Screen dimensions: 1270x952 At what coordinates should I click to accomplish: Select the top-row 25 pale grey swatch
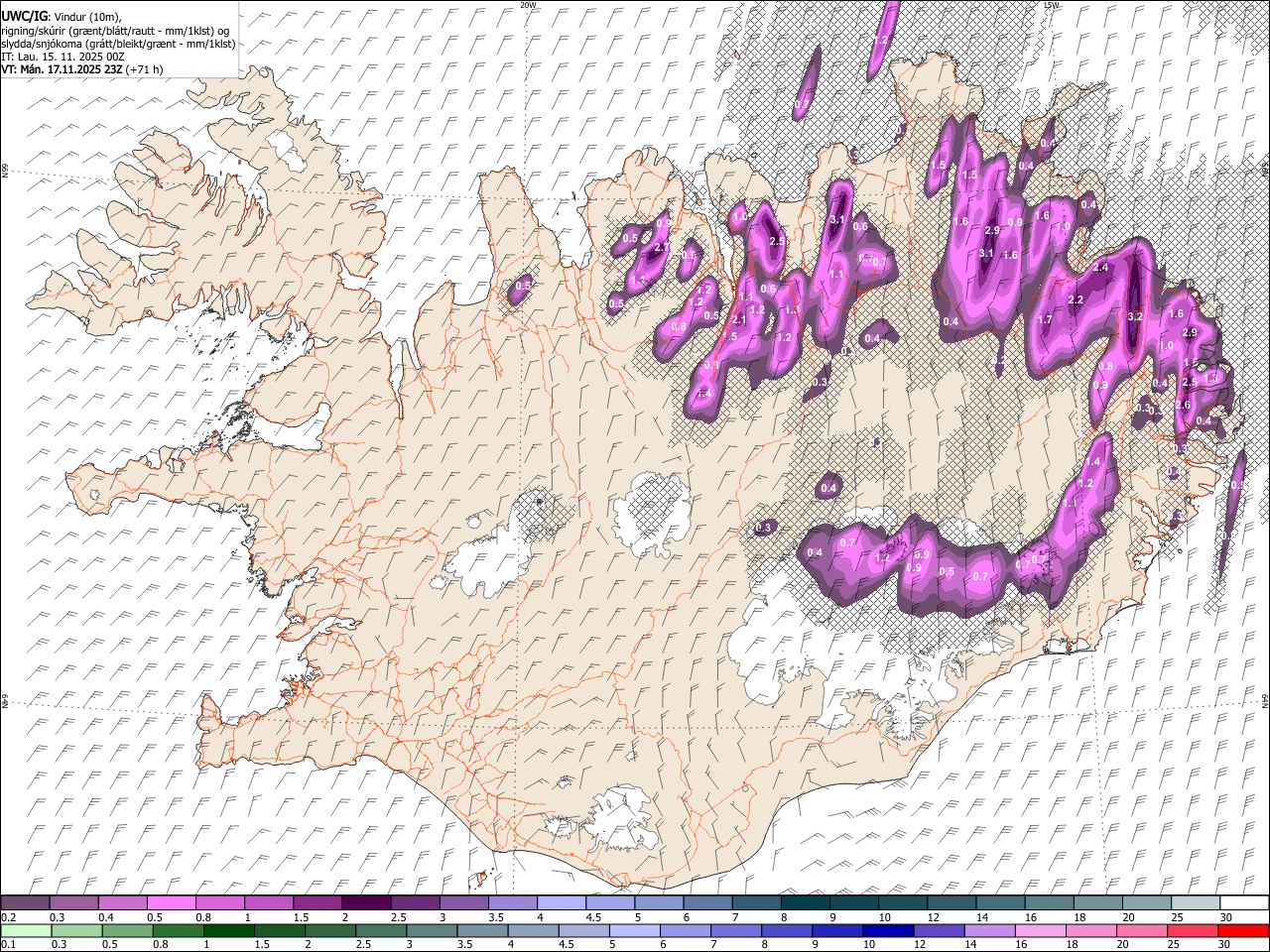pyautogui.click(x=1195, y=903)
